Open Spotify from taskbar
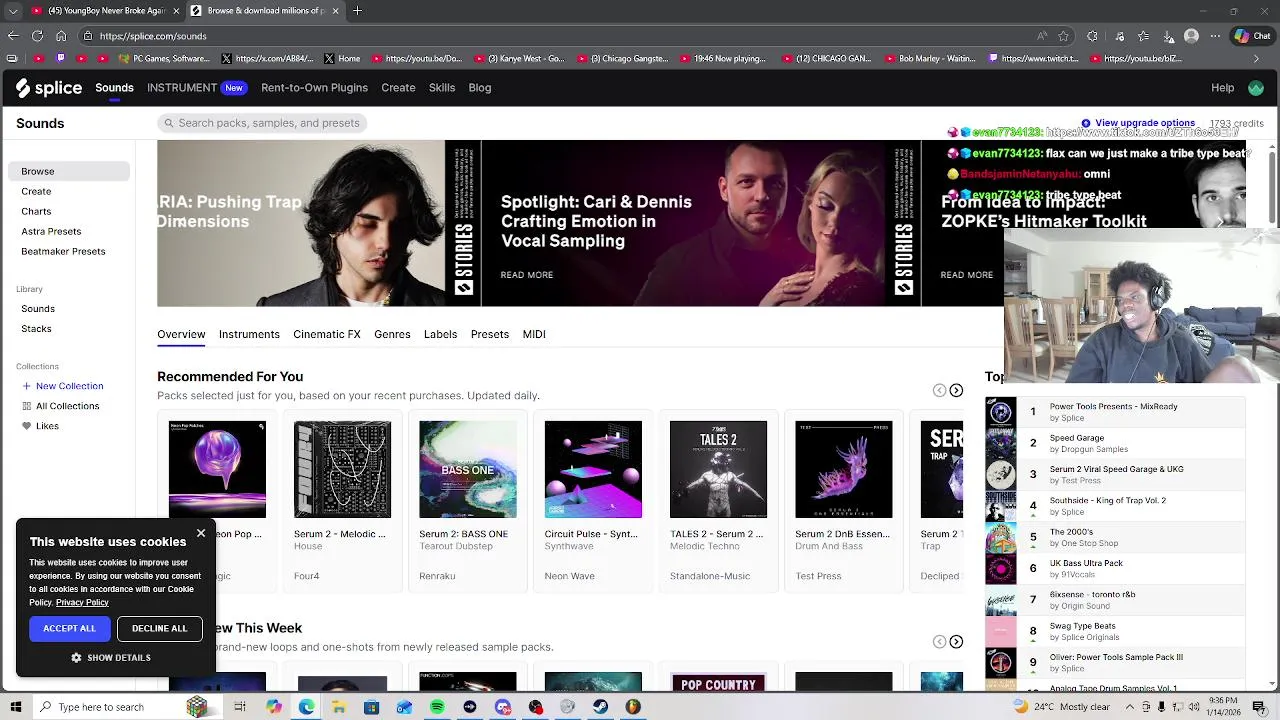 437,707
